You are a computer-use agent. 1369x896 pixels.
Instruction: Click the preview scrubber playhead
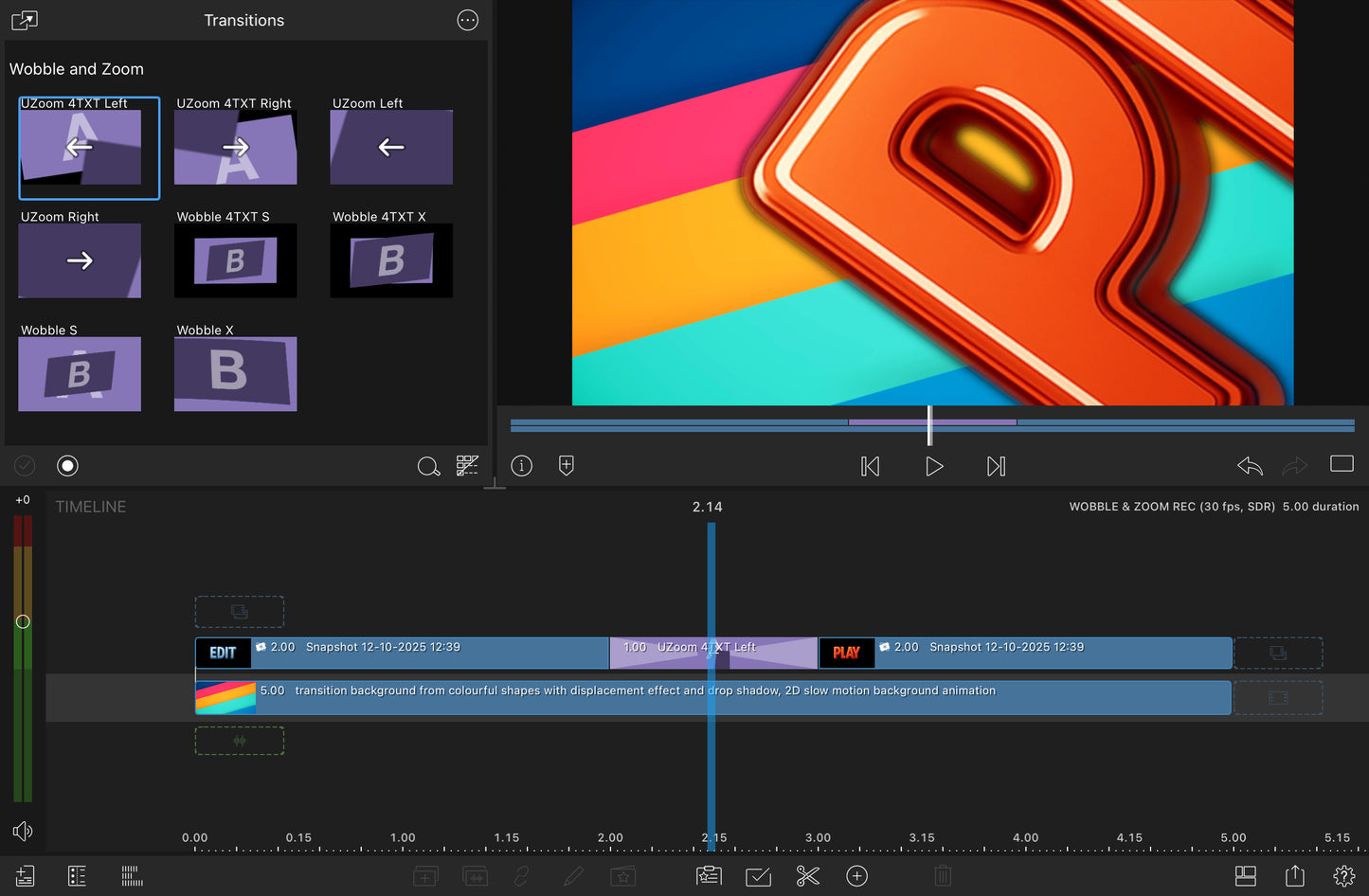tap(929, 424)
